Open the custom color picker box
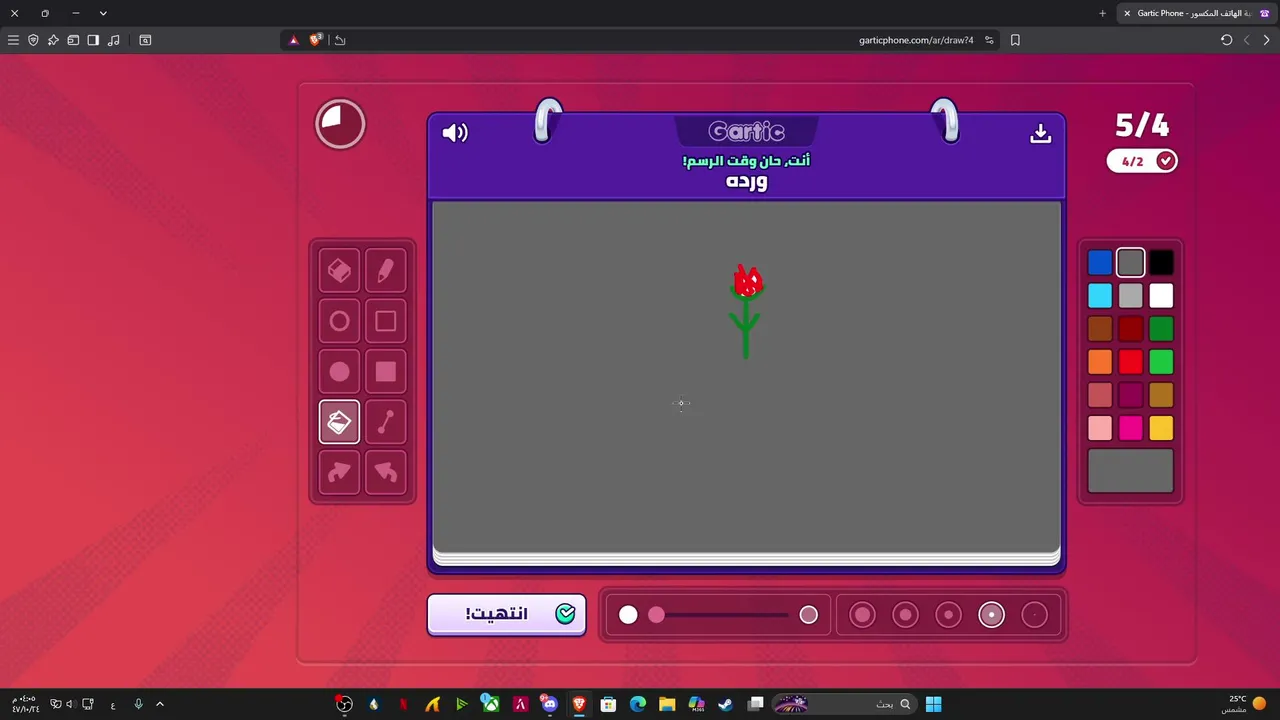 pos(1131,471)
